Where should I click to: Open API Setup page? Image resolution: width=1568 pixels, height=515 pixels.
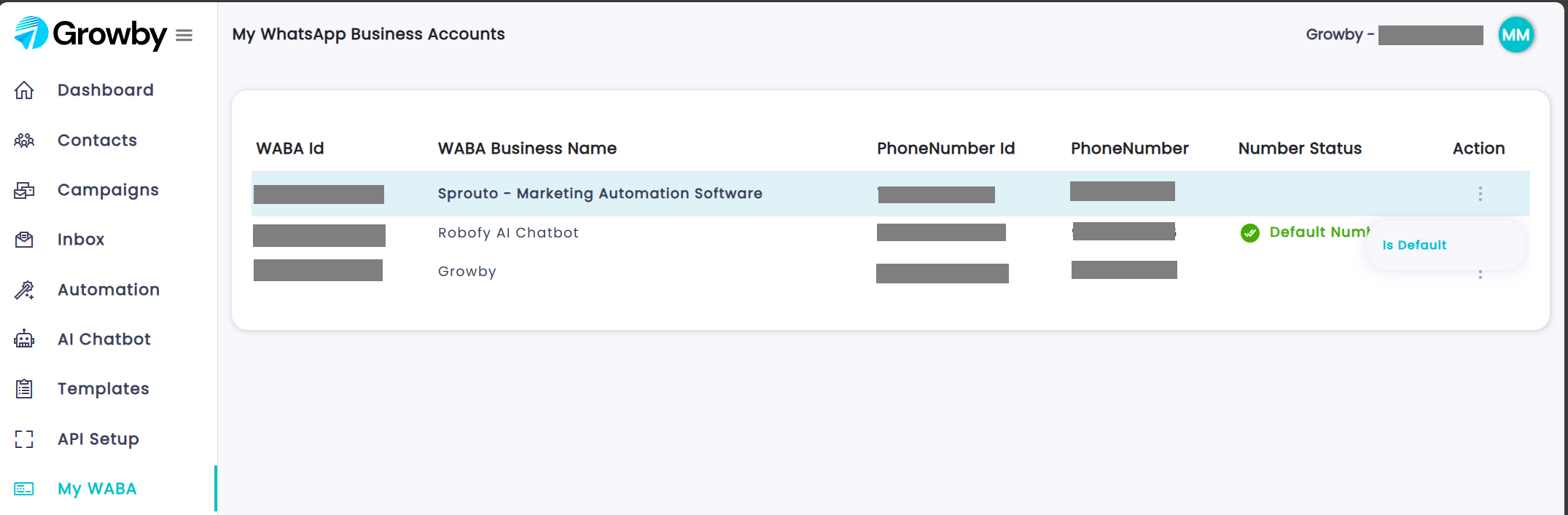pyautogui.click(x=98, y=439)
